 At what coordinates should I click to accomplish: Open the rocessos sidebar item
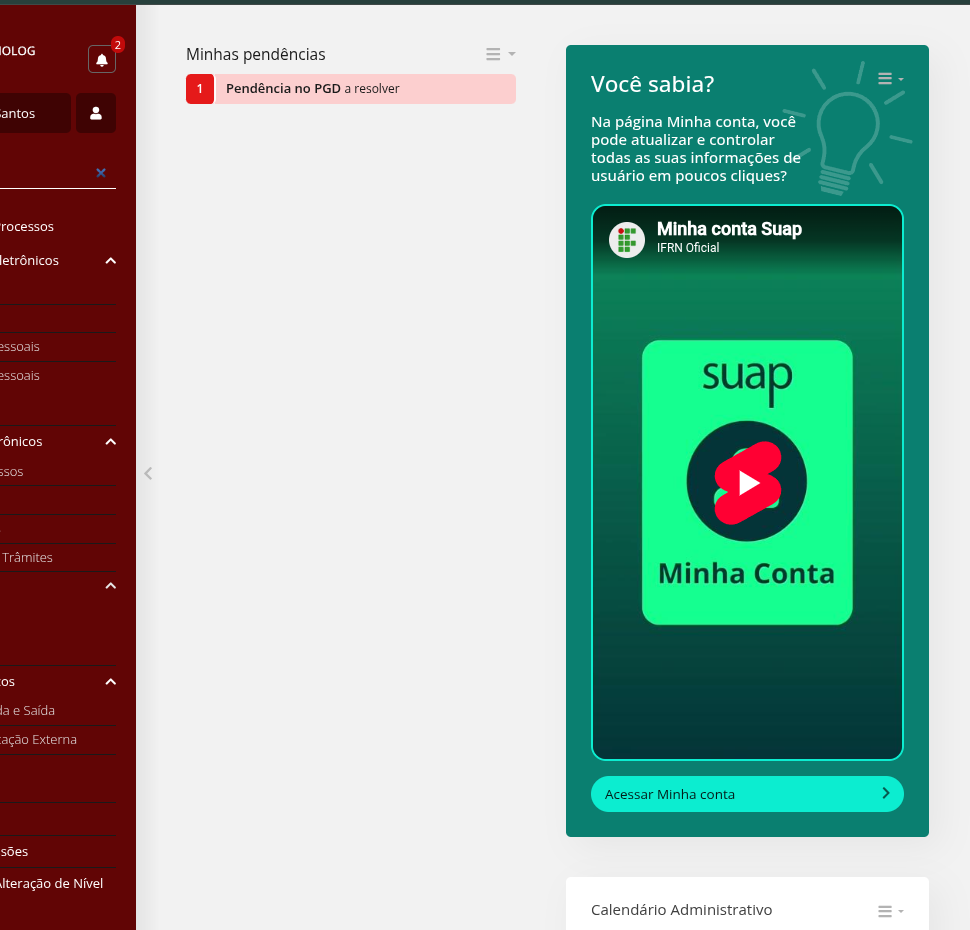[x=27, y=226]
